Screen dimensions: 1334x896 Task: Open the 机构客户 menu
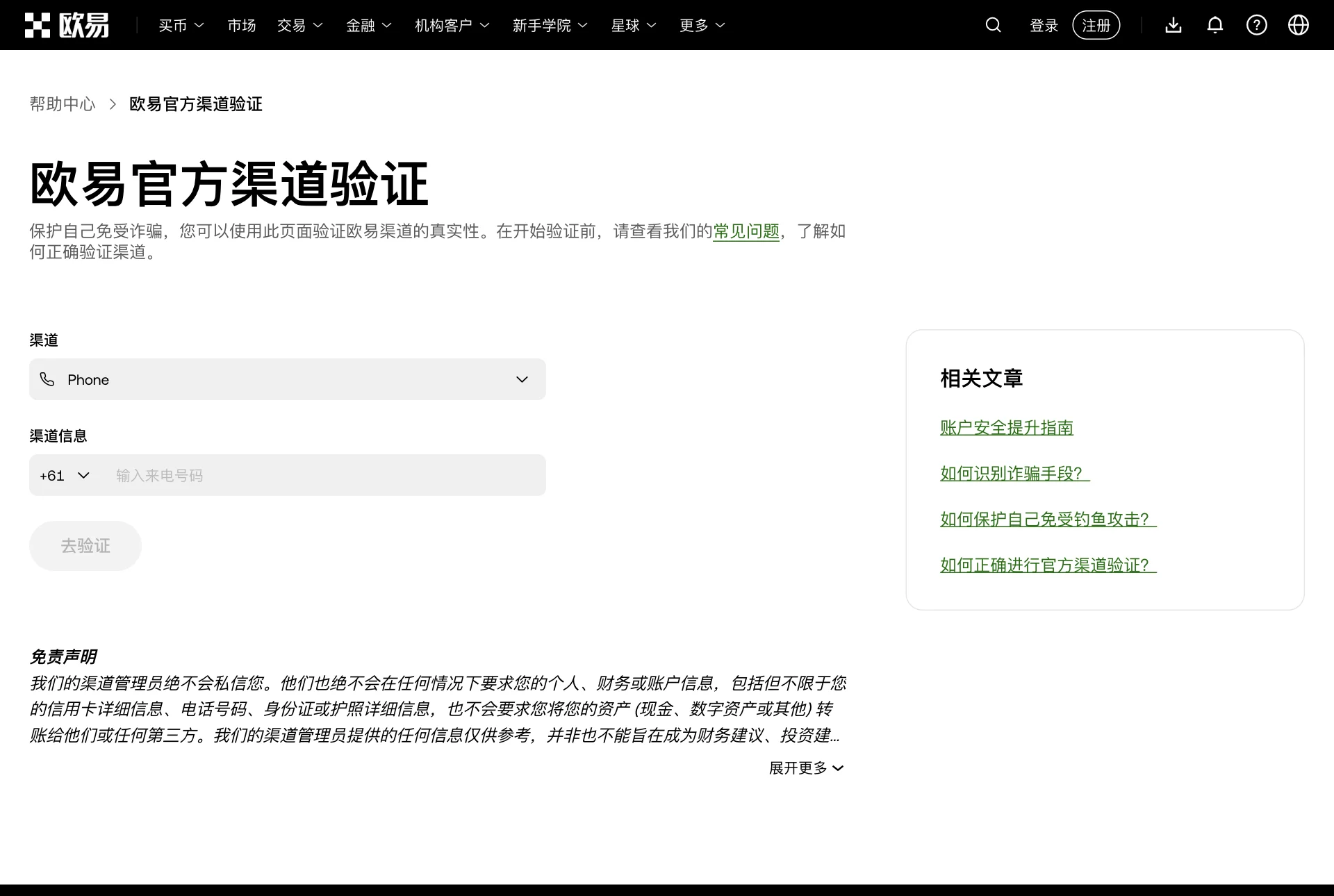click(452, 26)
